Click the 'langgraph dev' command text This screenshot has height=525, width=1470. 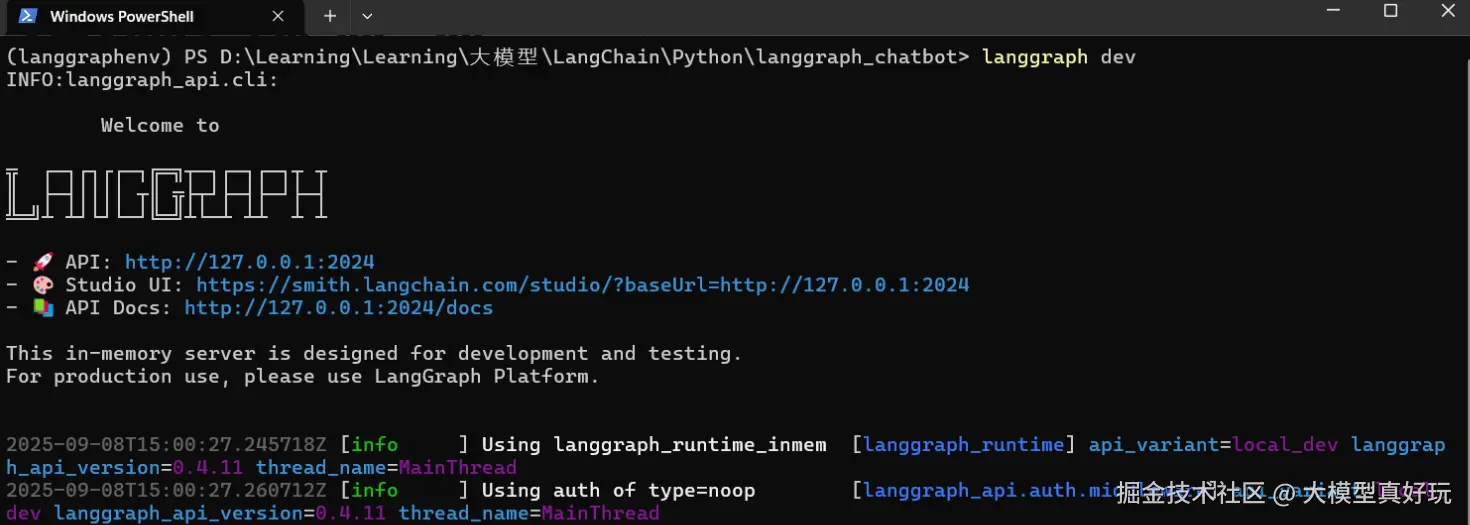(x=1059, y=57)
